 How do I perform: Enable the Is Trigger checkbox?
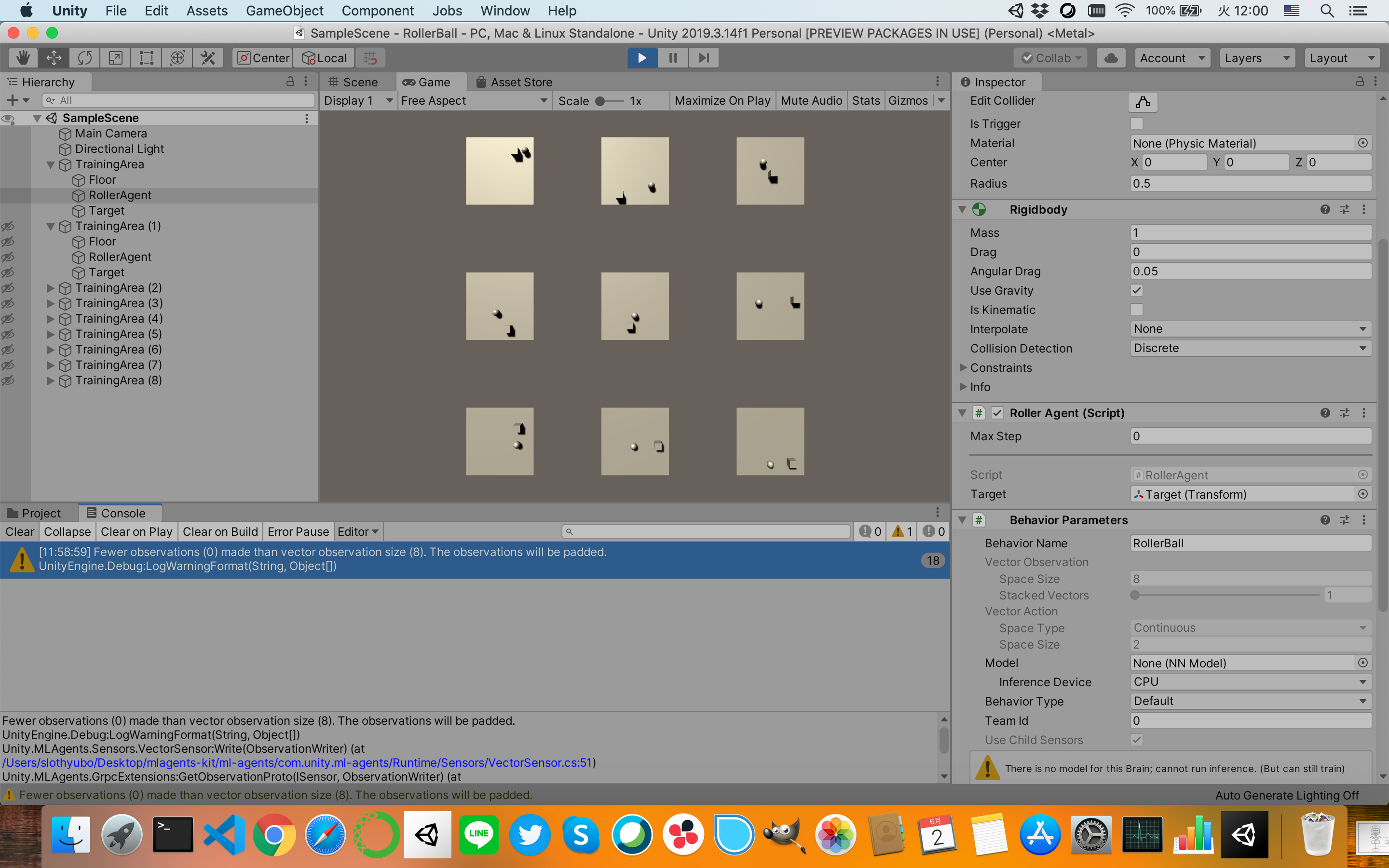tap(1136, 123)
